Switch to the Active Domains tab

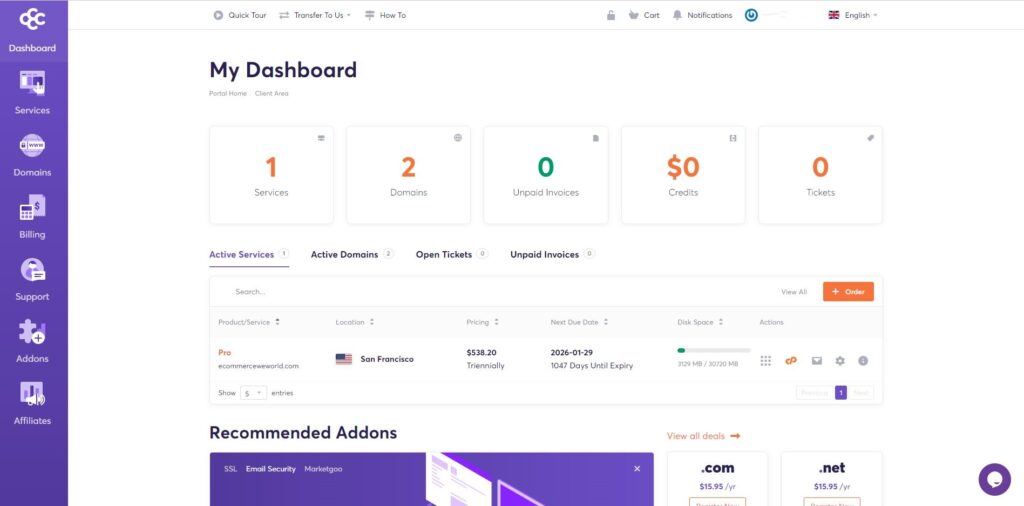pyautogui.click(x=344, y=255)
